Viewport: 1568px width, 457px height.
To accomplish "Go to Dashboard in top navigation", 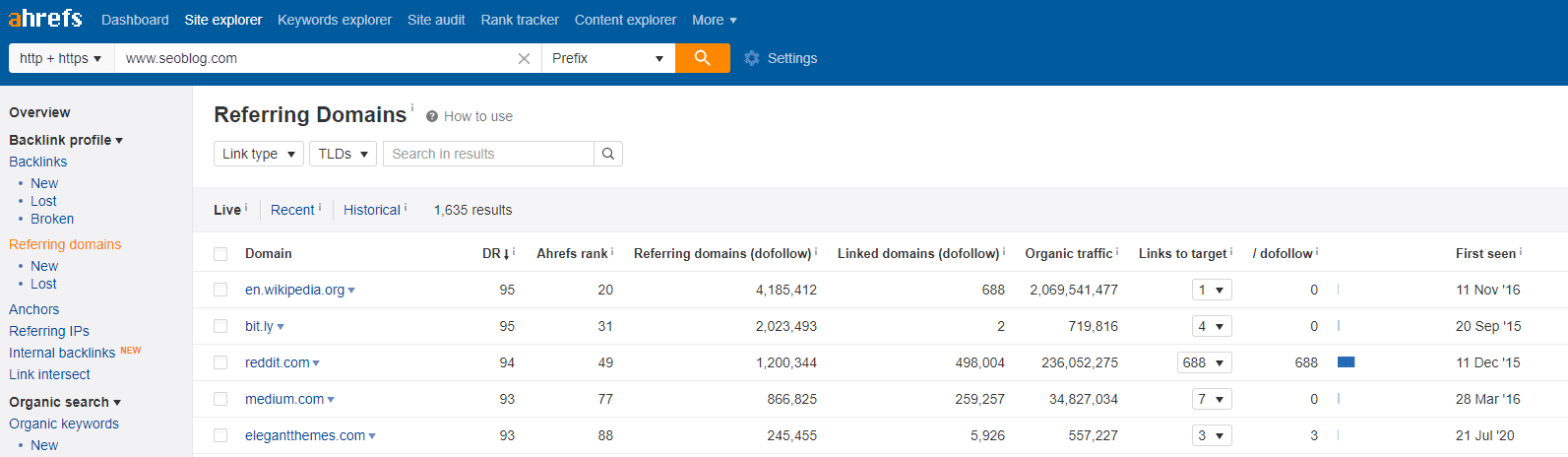I will tap(135, 20).
